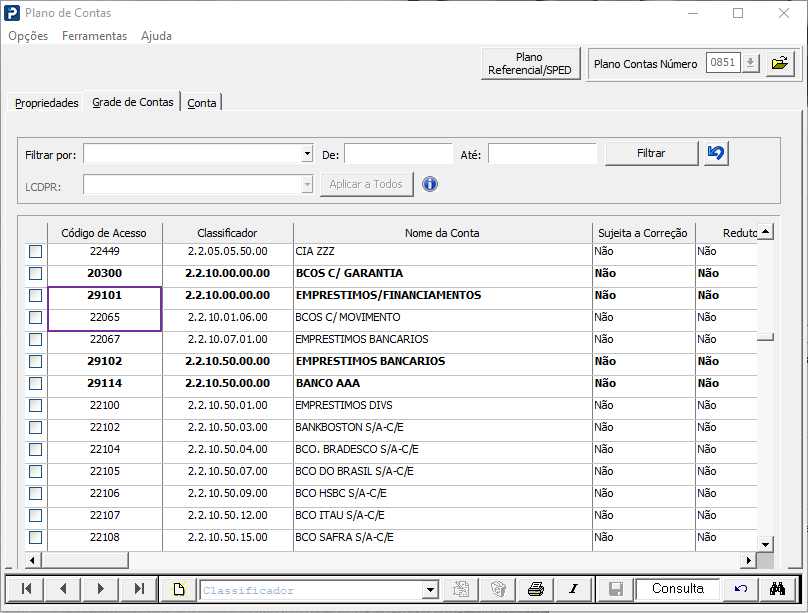Screen dimensions: 808x613
Task: Check the box for account 22067
Action: point(36,339)
